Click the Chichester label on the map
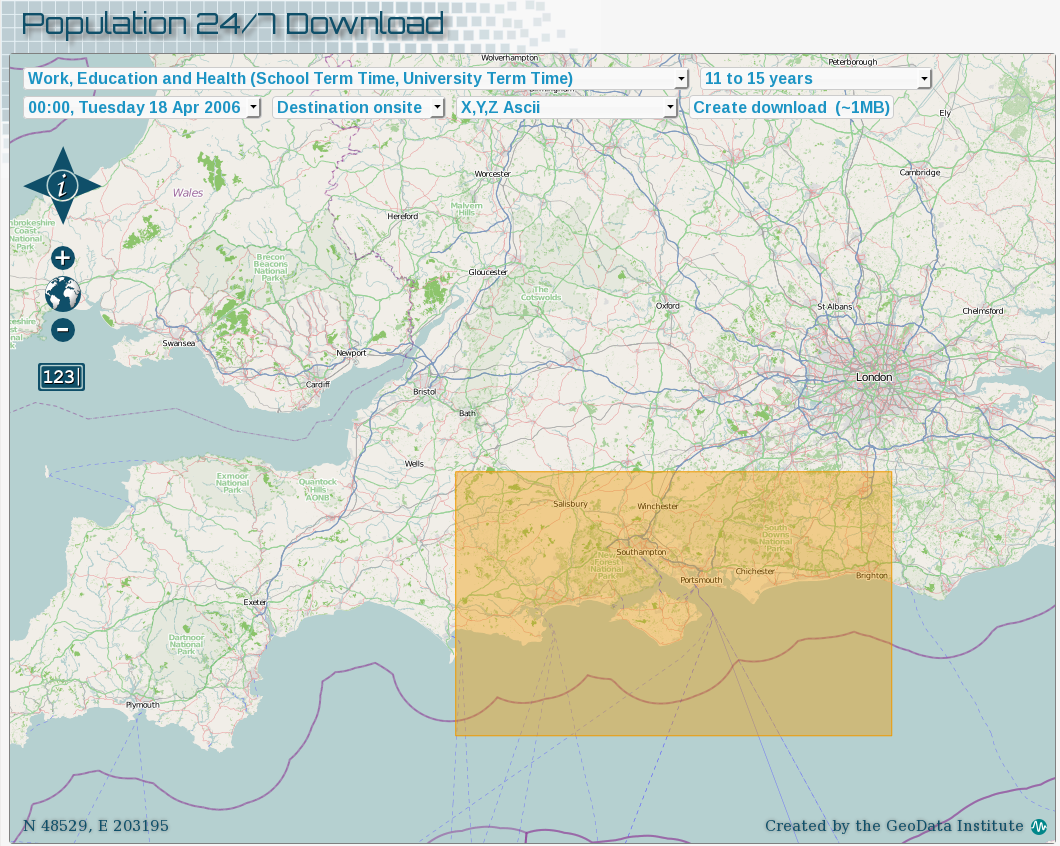Image resolution: width=1060 pixels, height=846 pixels. click(755, 571)
